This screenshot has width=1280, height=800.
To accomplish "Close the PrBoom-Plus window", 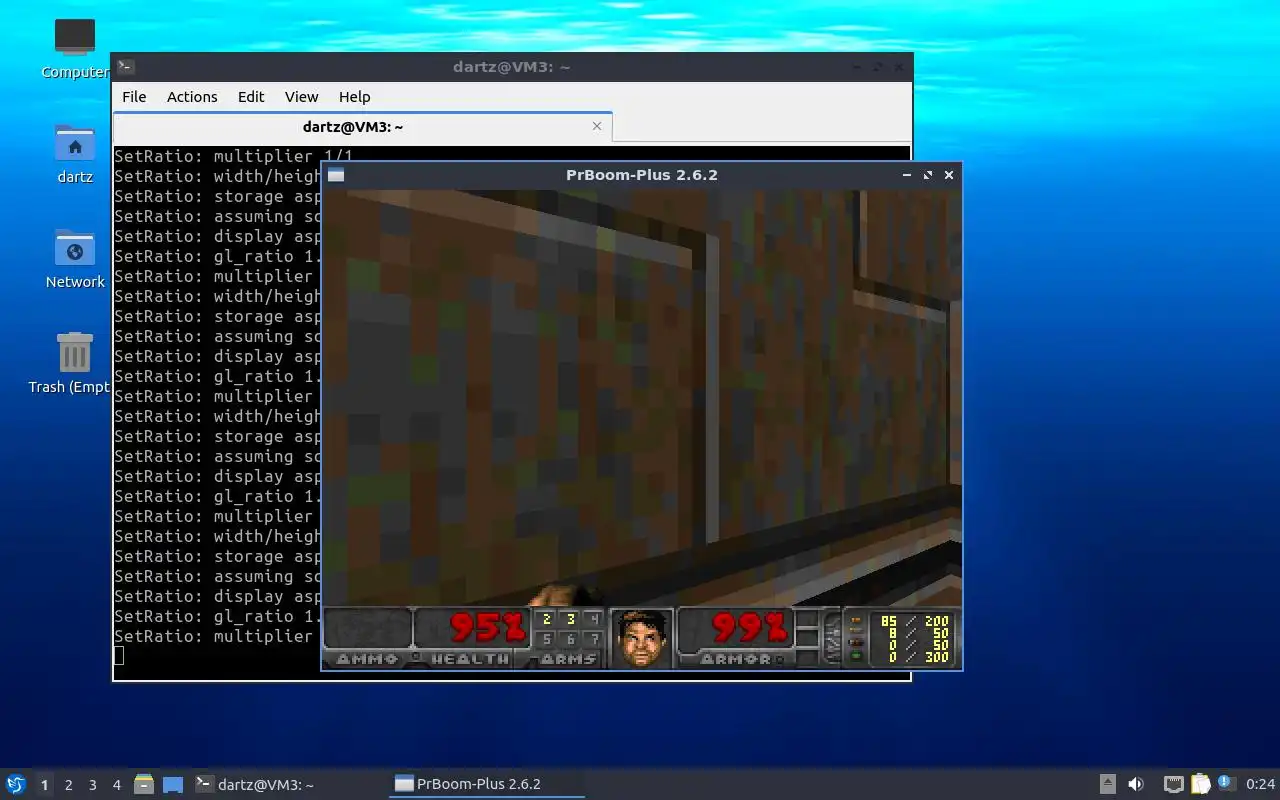I will [949, 175].
